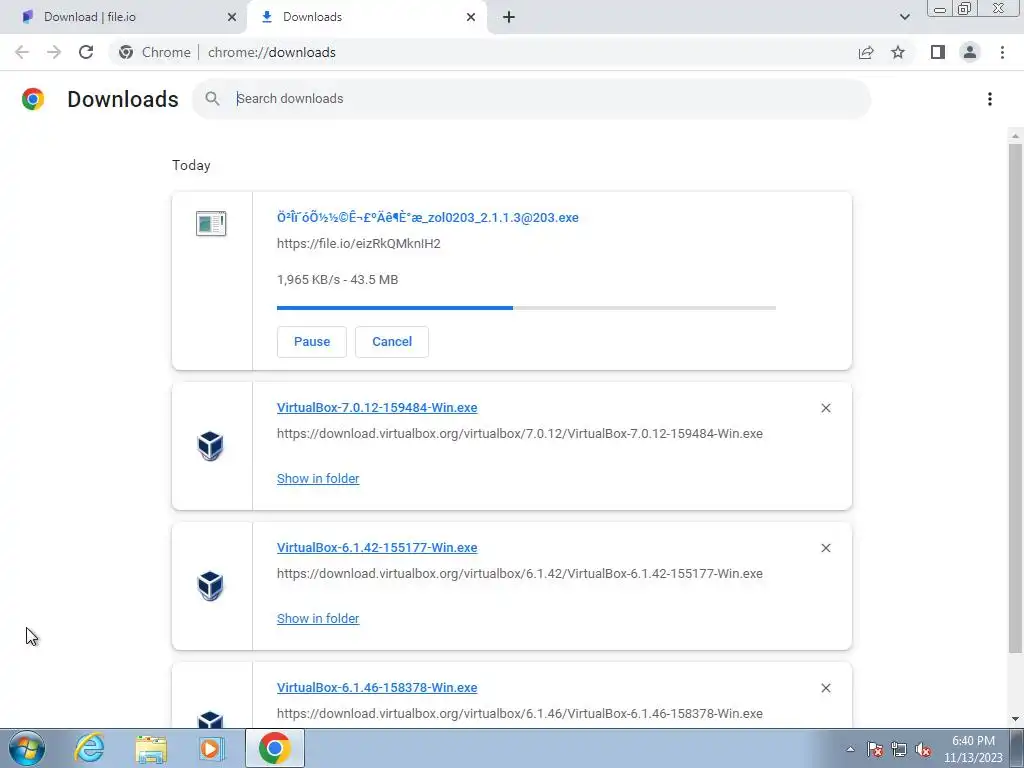The image size is (1024, 768).
Task: Reload the downloads page
Action: tap(86, 52)
